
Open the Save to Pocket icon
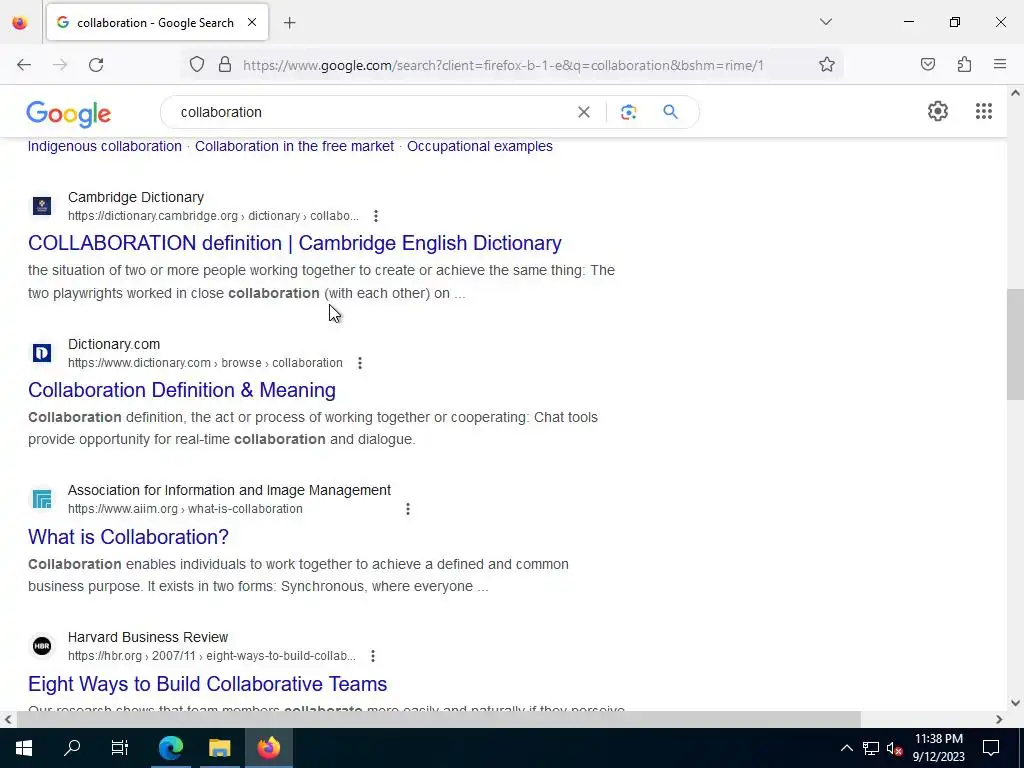(x=927, y=65)
